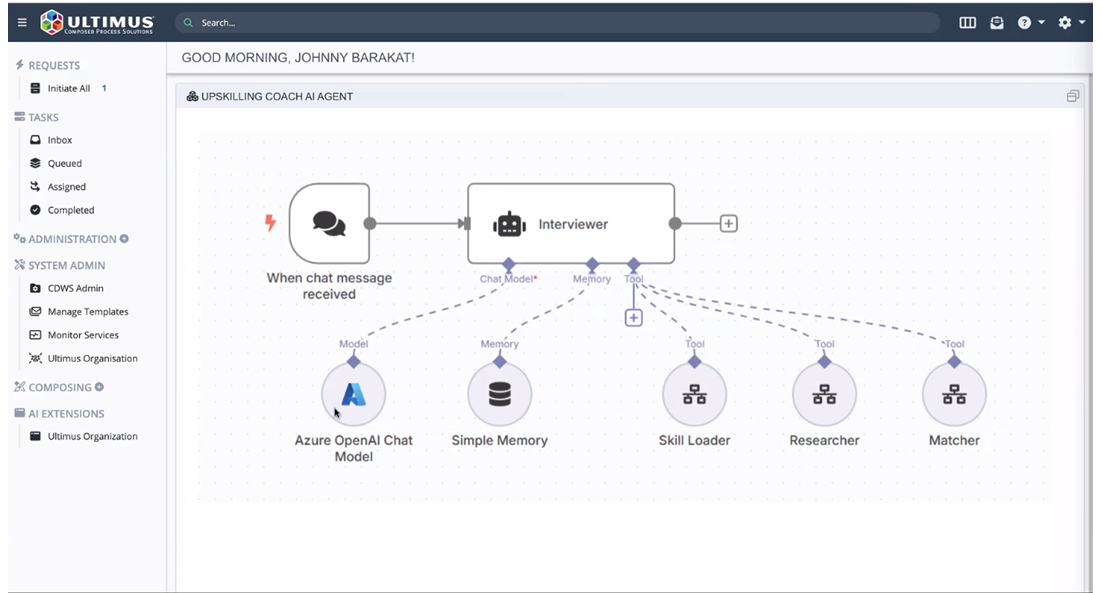Click the chat trigger output connector dot
This screenshot has width=1102, height=593.
pos(370,223)
